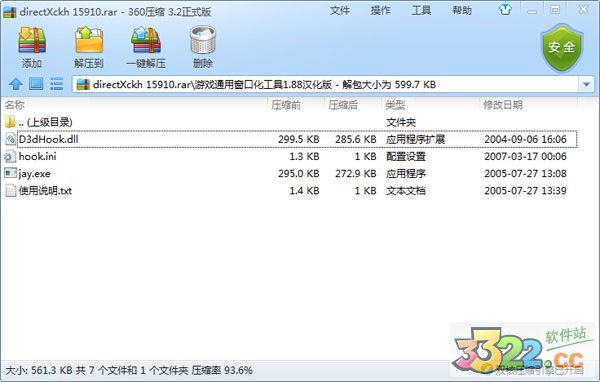600x382 pixels.
Task: Click the 添加 (Add) toolbar icon
Action: [x=32, y=40]
